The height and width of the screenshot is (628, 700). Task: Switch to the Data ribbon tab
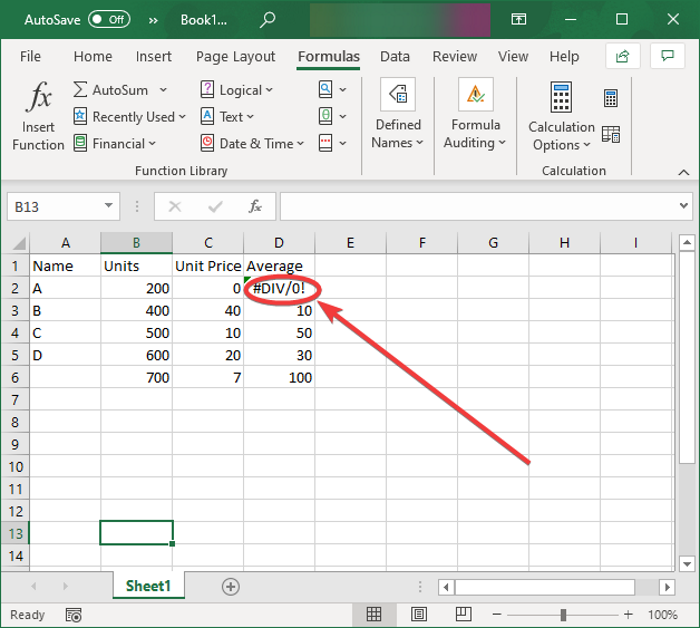394,57
